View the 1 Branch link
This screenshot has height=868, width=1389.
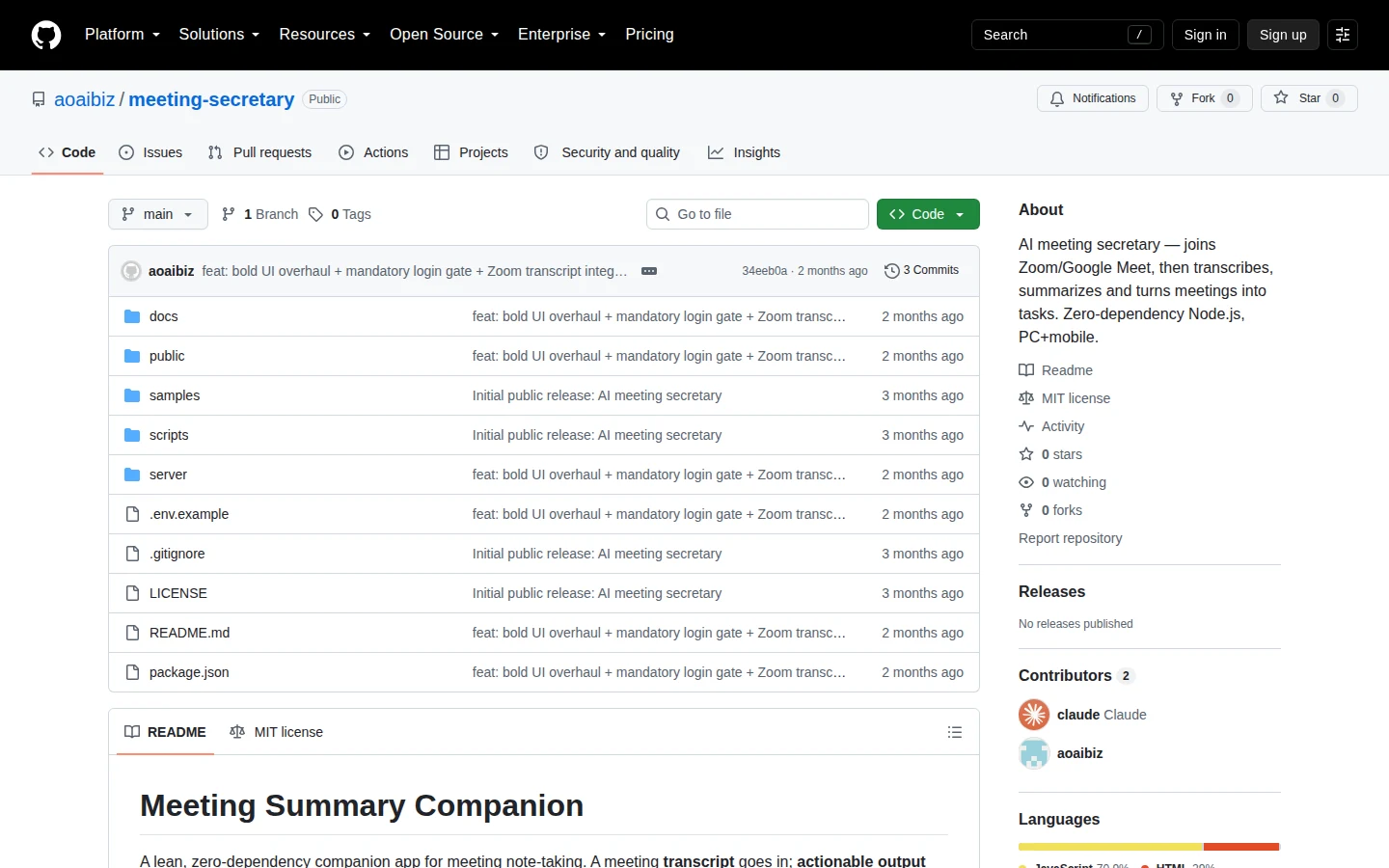(x=260, y=214)
